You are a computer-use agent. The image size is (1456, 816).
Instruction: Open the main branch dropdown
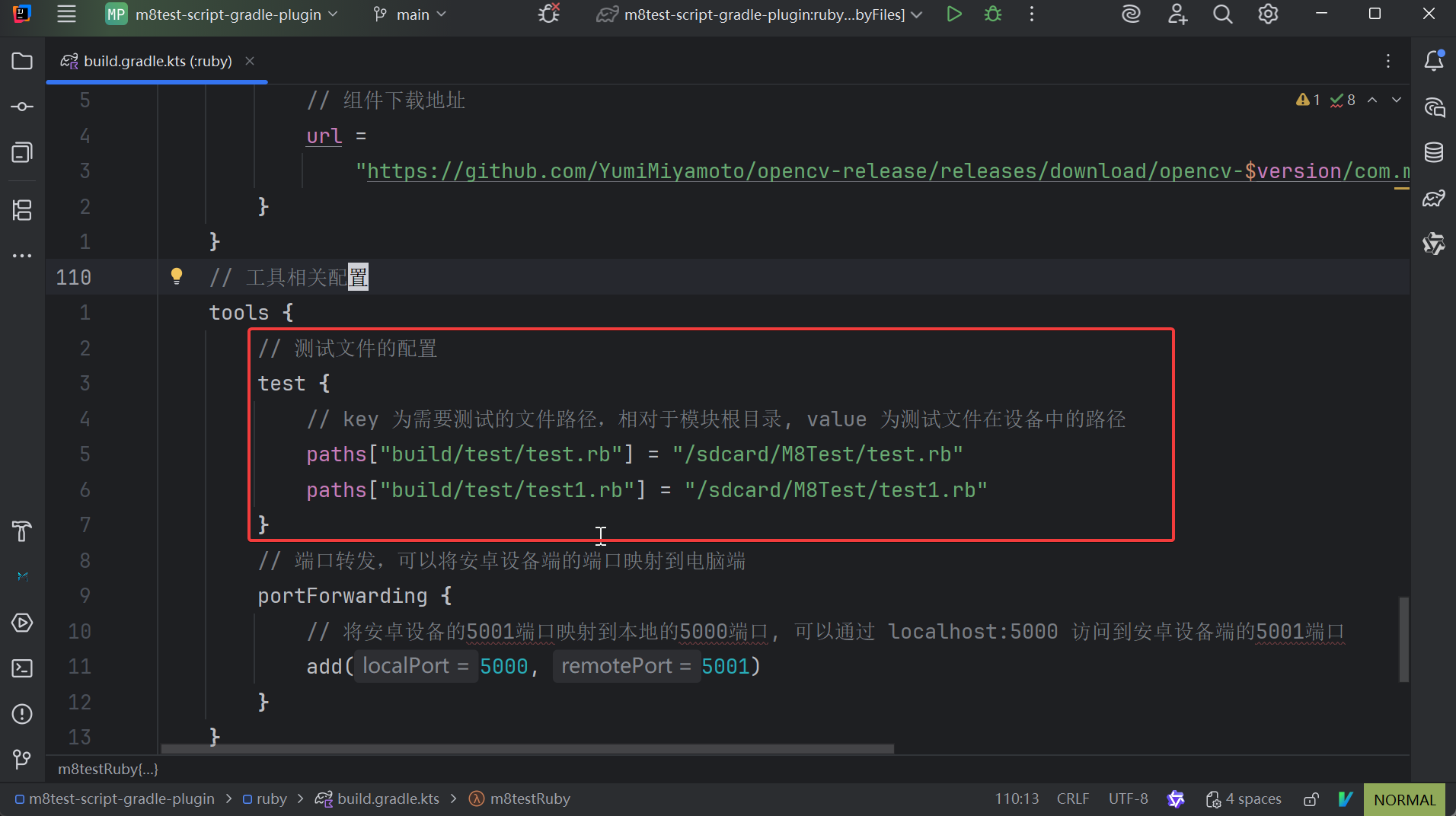[410, 14]
